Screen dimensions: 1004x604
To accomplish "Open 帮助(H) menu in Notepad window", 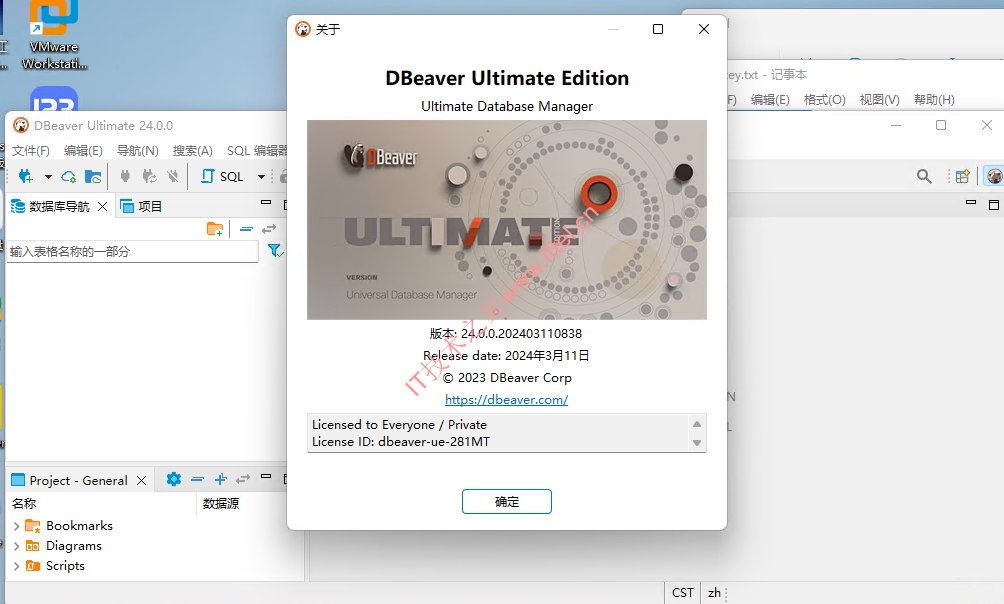I will tap(934, 99).
